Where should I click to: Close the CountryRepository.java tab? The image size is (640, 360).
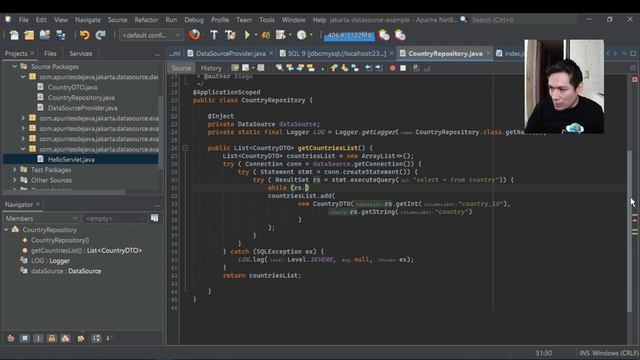488,53
